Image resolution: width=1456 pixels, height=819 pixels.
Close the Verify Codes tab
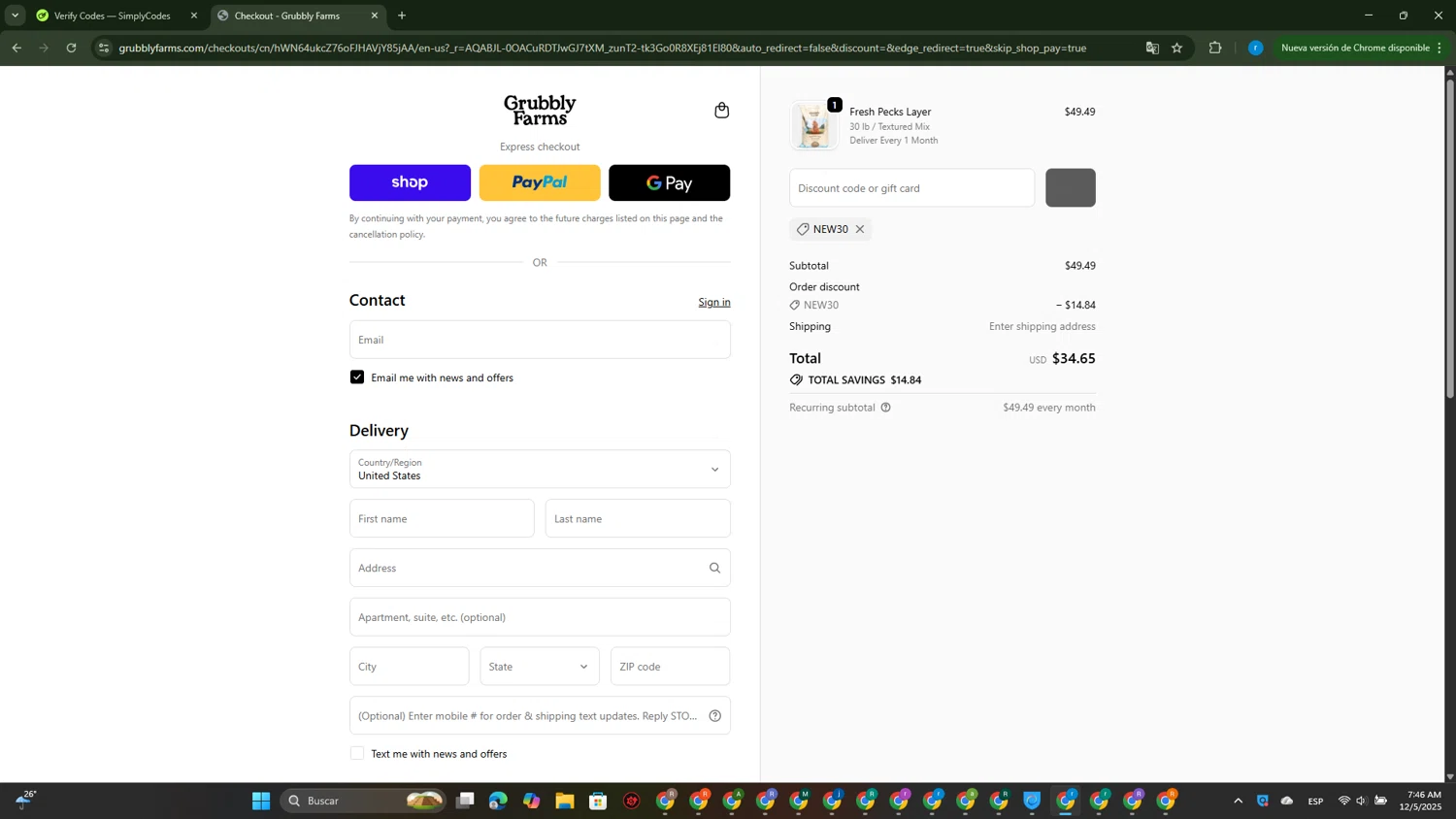click(x=194, y=16)
